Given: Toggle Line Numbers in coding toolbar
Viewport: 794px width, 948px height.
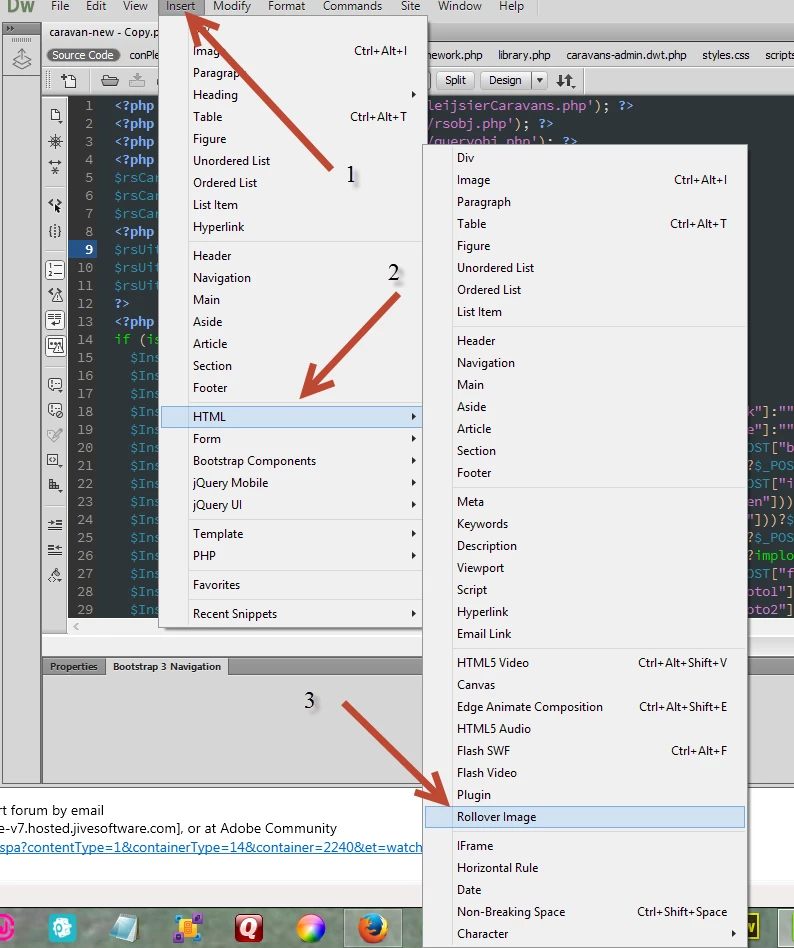Looking at the screenshot, I should [x=55, y=270].
